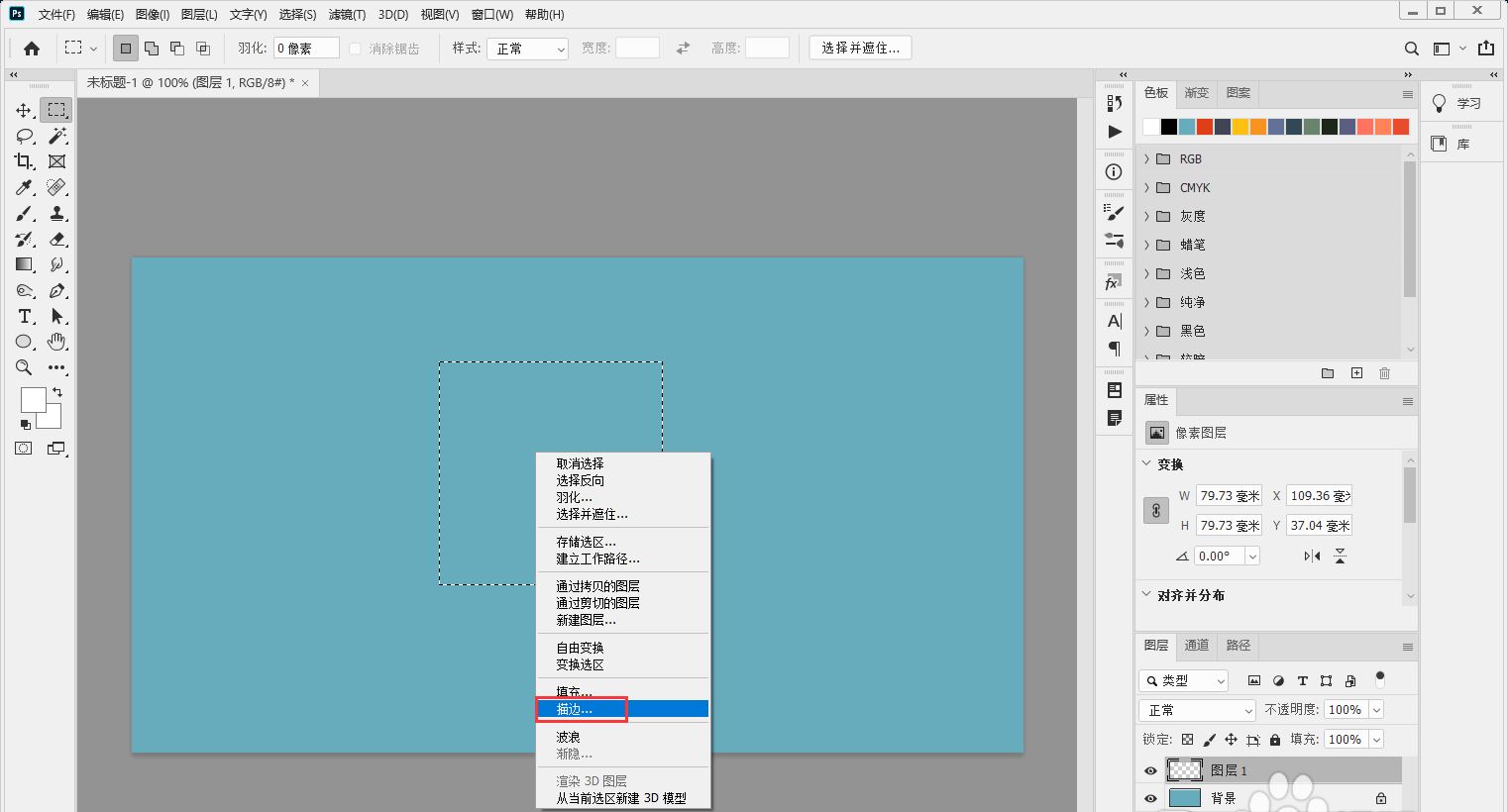Select the Magic Wand tool
The width and height of the screenshot is (1508, 812).
pyautogui.click(x=56, y=136)
